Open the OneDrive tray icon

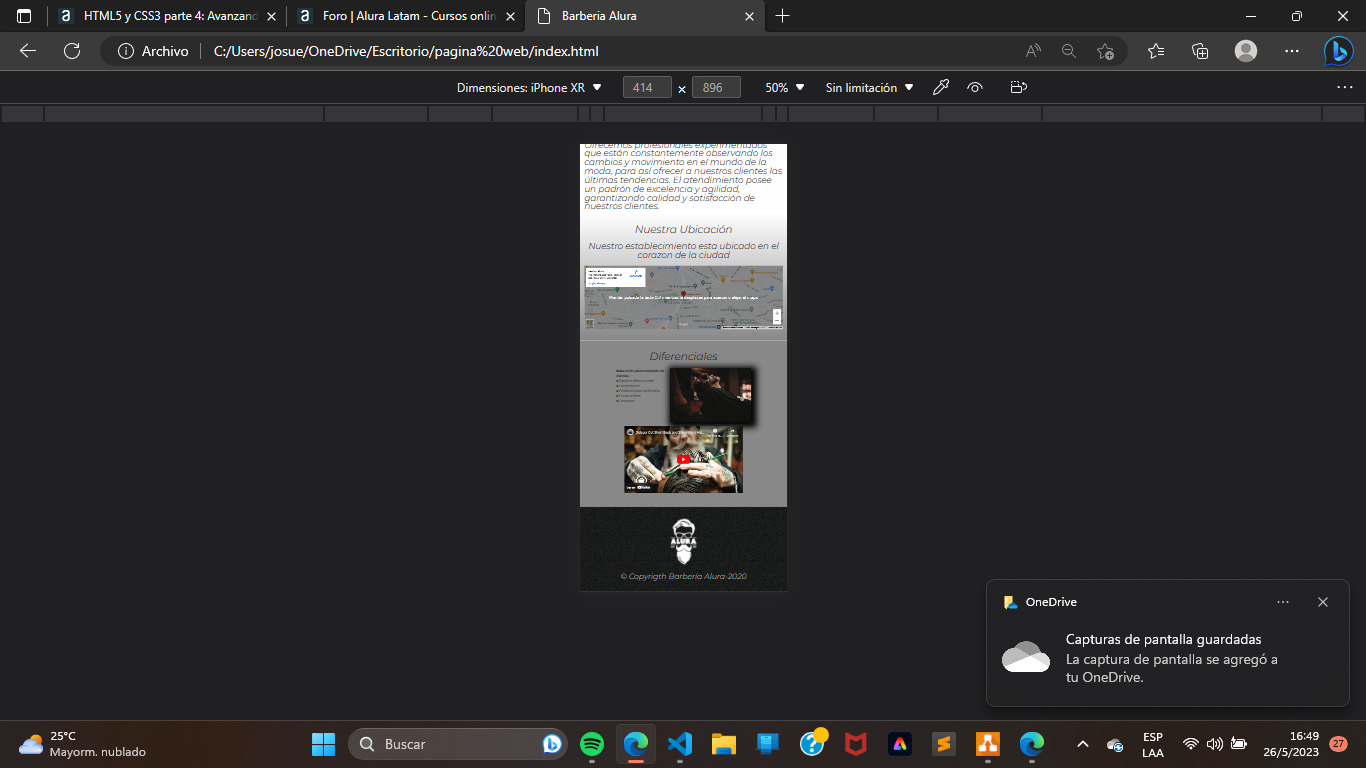point(1115,744)
